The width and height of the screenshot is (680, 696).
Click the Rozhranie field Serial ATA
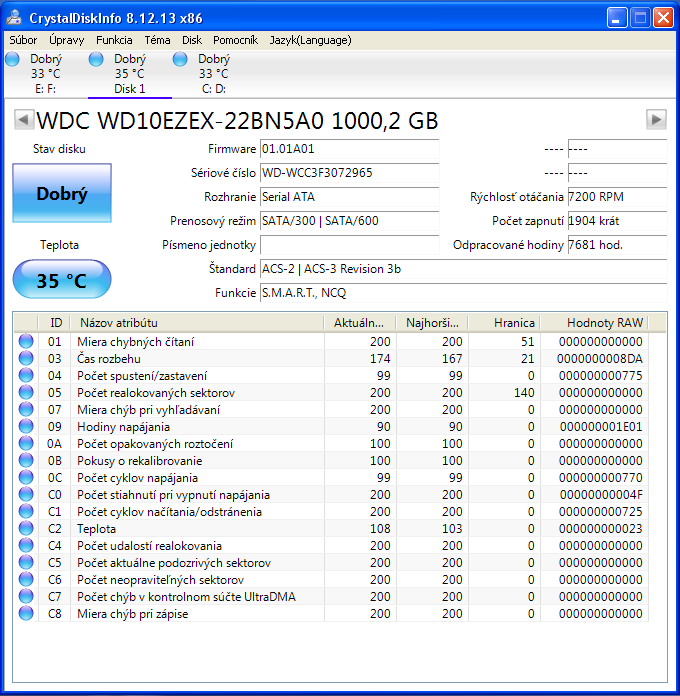(x=349, y=197)
